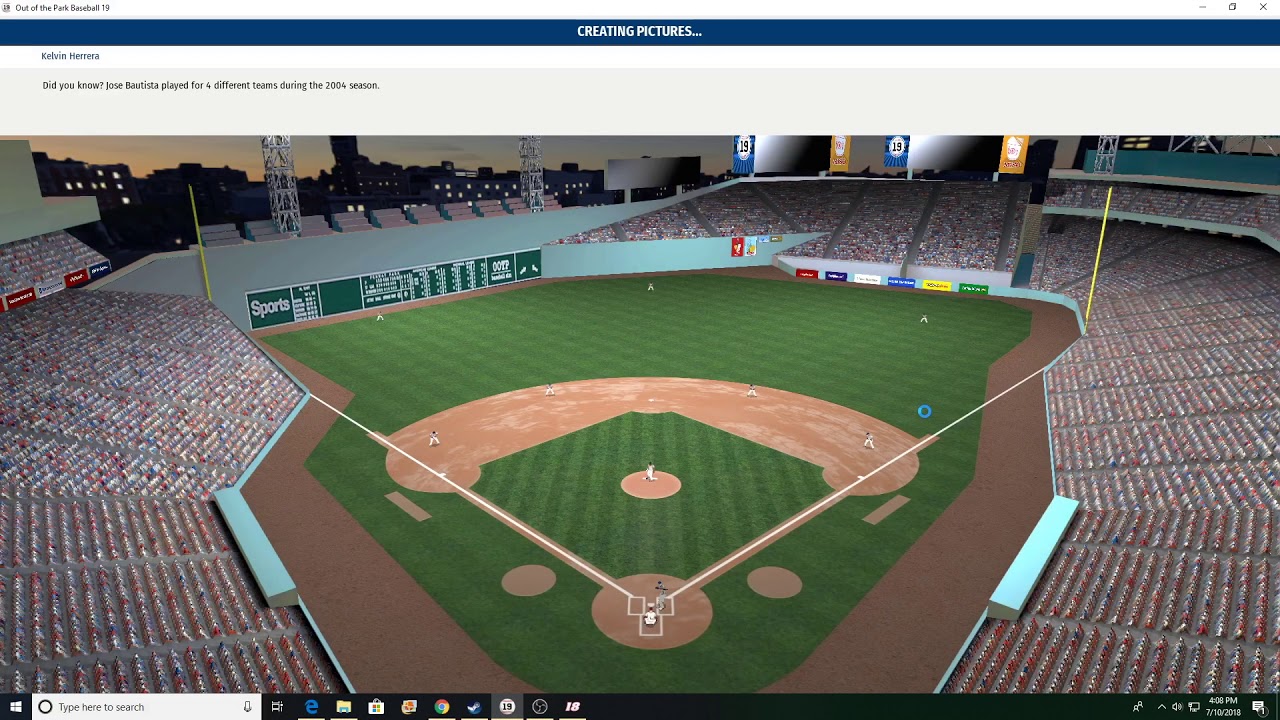1280x720 pixels.
Task: Select the OOTP 19 taskbar icon
Action: coord(507,707)
